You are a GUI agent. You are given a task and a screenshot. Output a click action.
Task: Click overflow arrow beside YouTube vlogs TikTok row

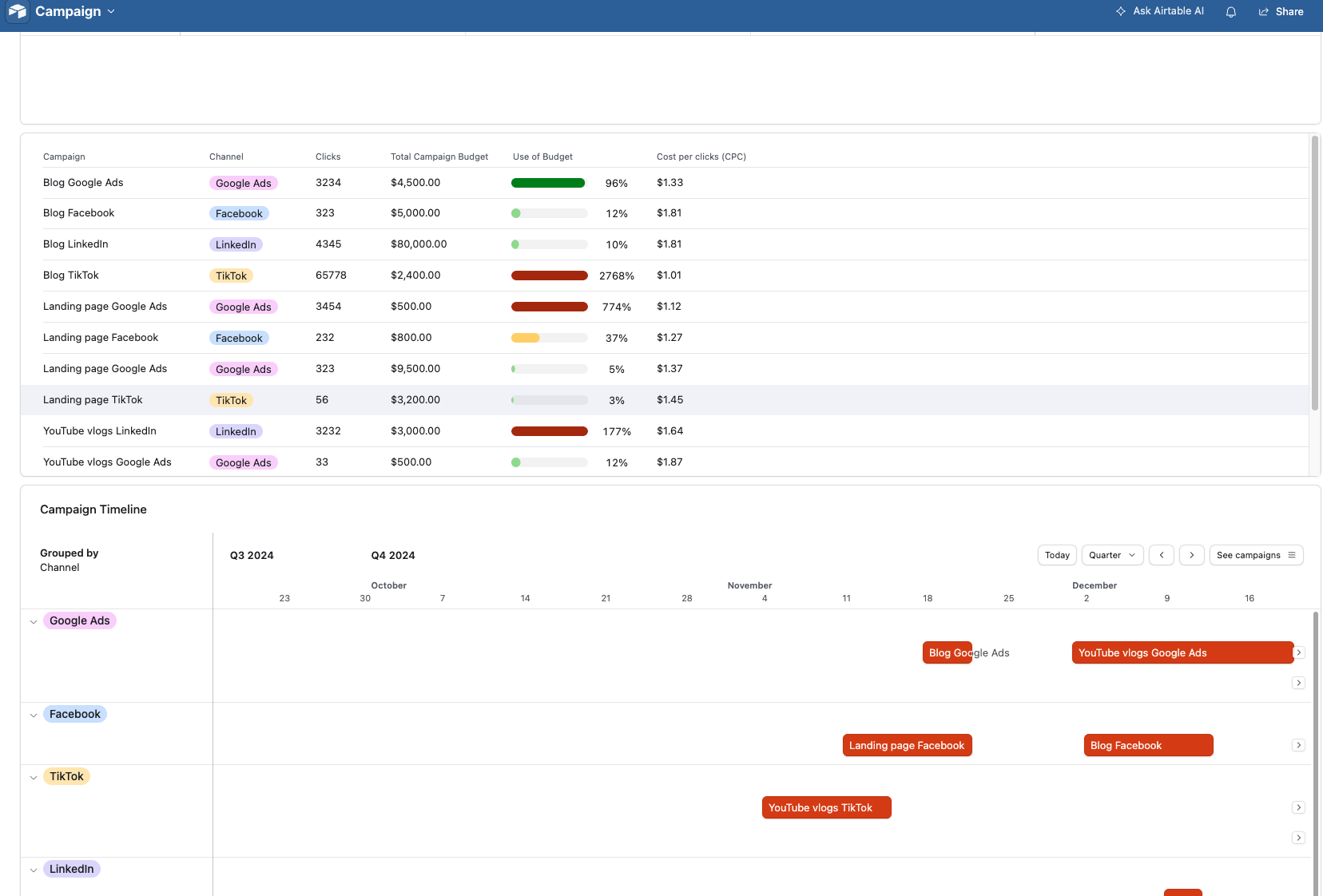coord(1298,807)
